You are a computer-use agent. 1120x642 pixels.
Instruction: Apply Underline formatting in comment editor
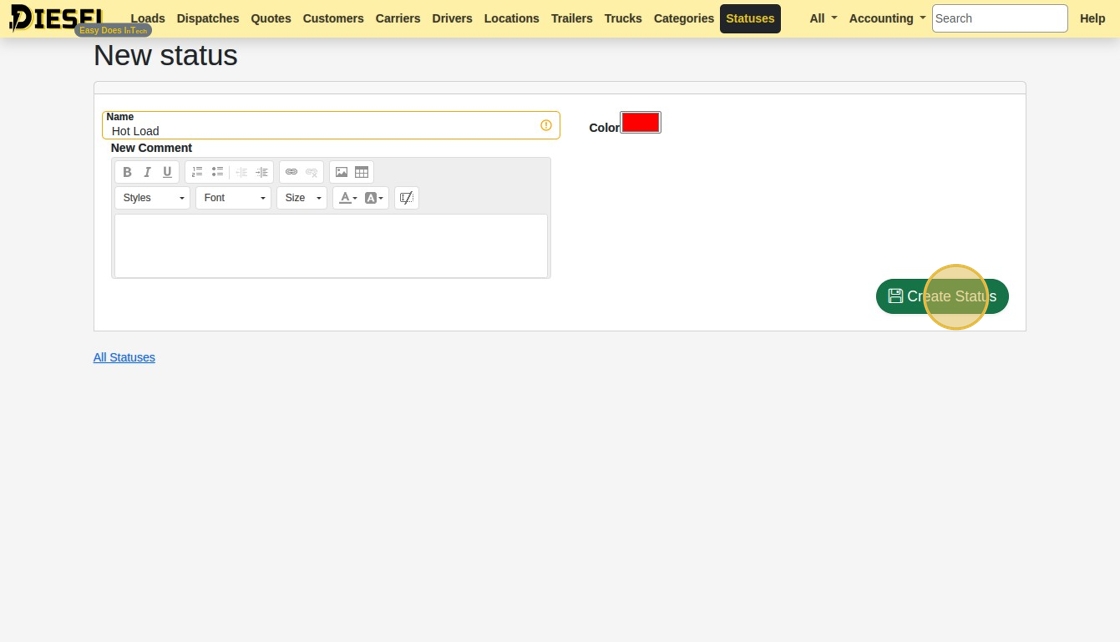click(x=167, y=172)
